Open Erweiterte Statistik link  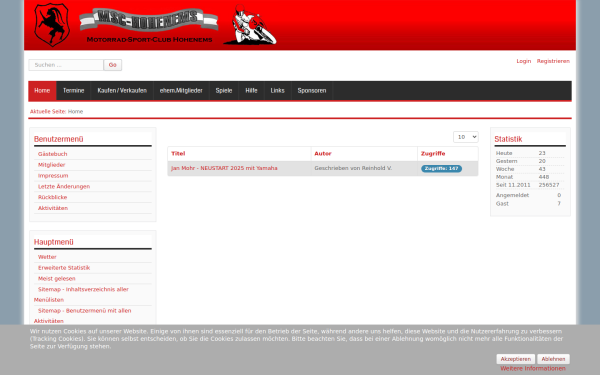point(64,268)
